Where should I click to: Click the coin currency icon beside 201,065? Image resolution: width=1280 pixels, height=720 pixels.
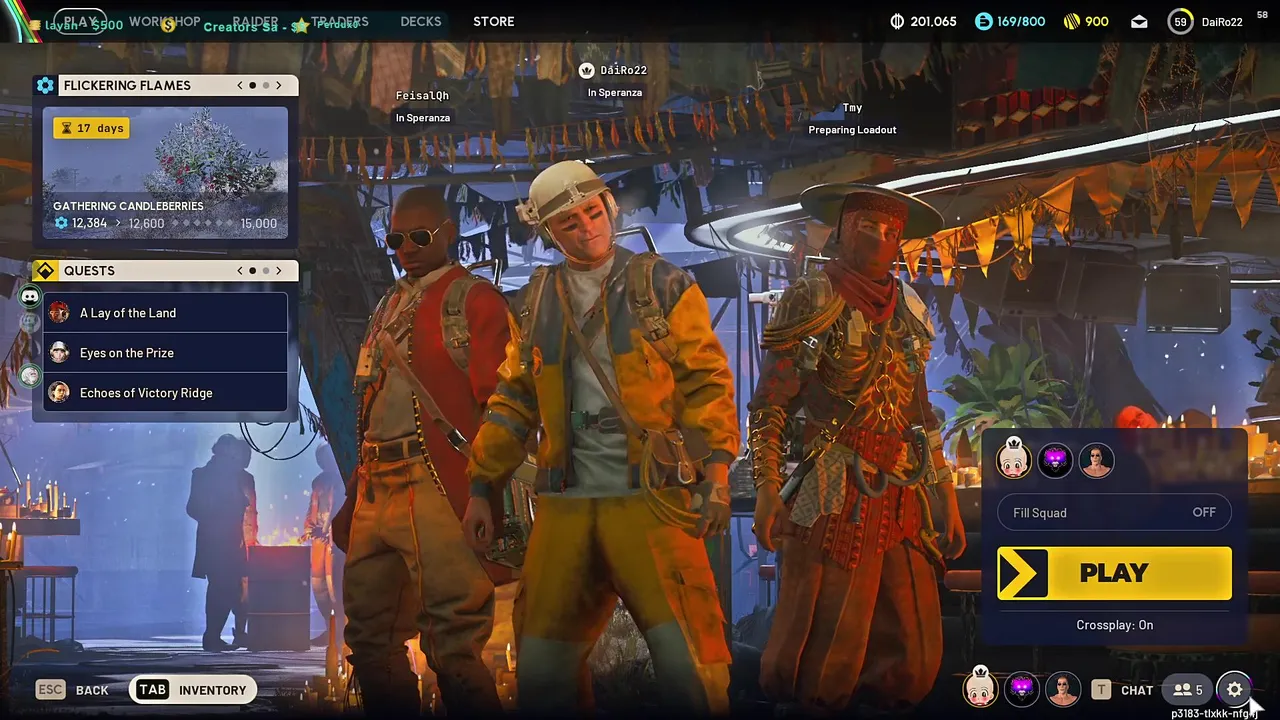(x=898, y=21)
